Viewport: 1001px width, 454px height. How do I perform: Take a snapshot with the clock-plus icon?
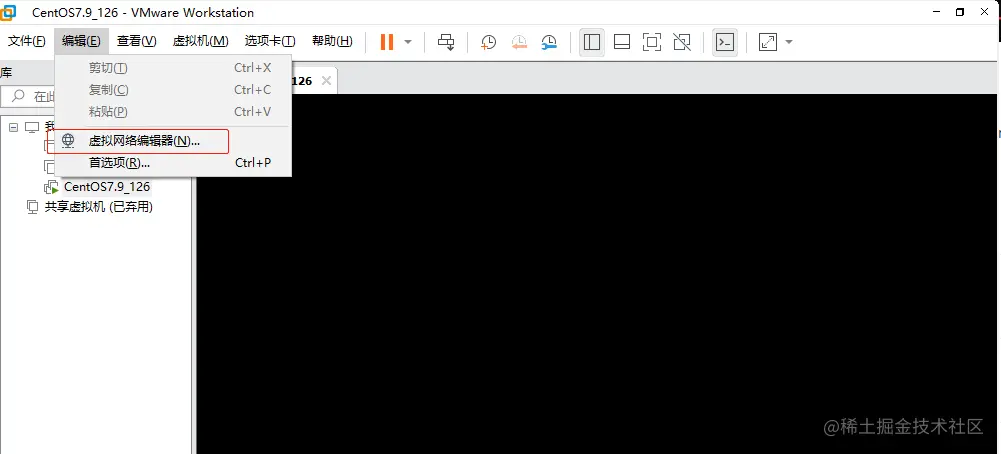pos(488,42)
